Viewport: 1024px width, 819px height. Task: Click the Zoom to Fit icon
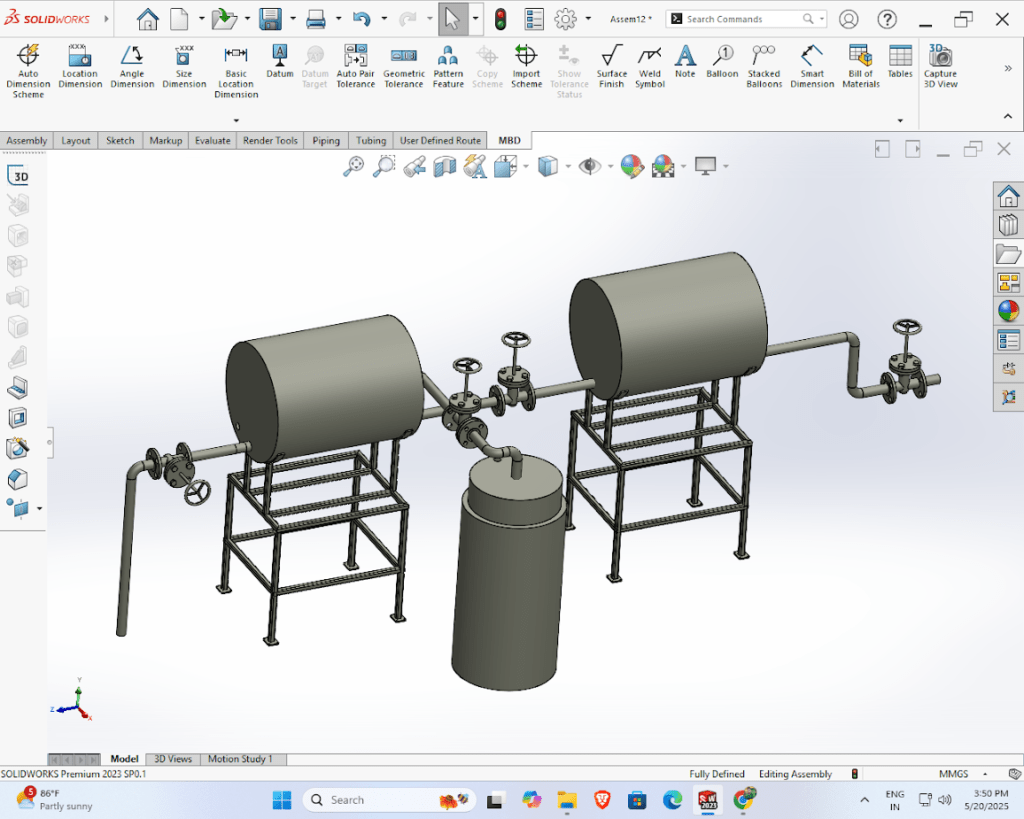click(353, 167)
